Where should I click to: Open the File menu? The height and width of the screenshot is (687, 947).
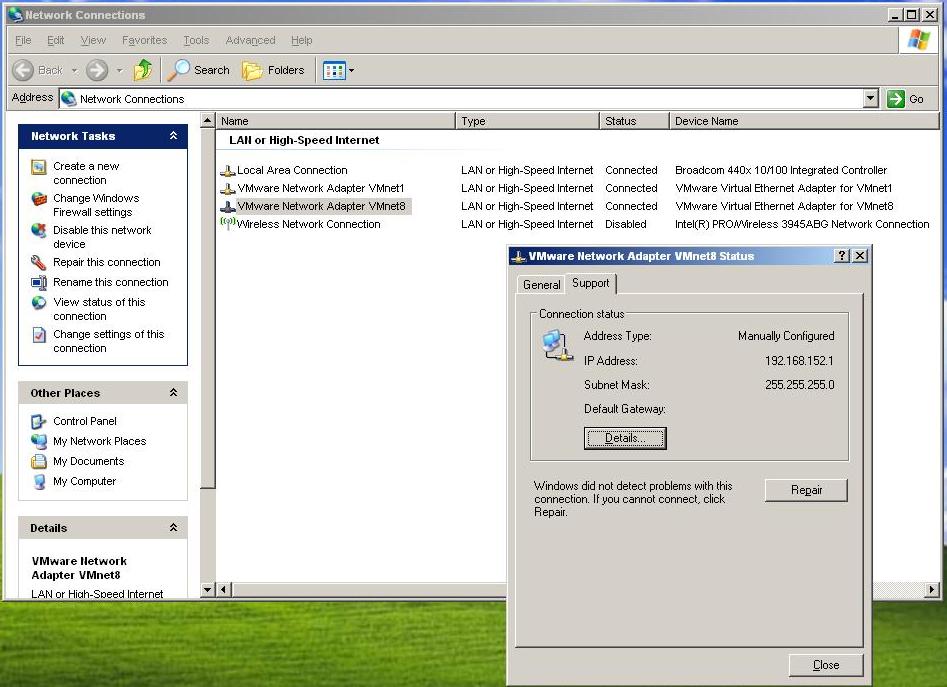(23, 40)
